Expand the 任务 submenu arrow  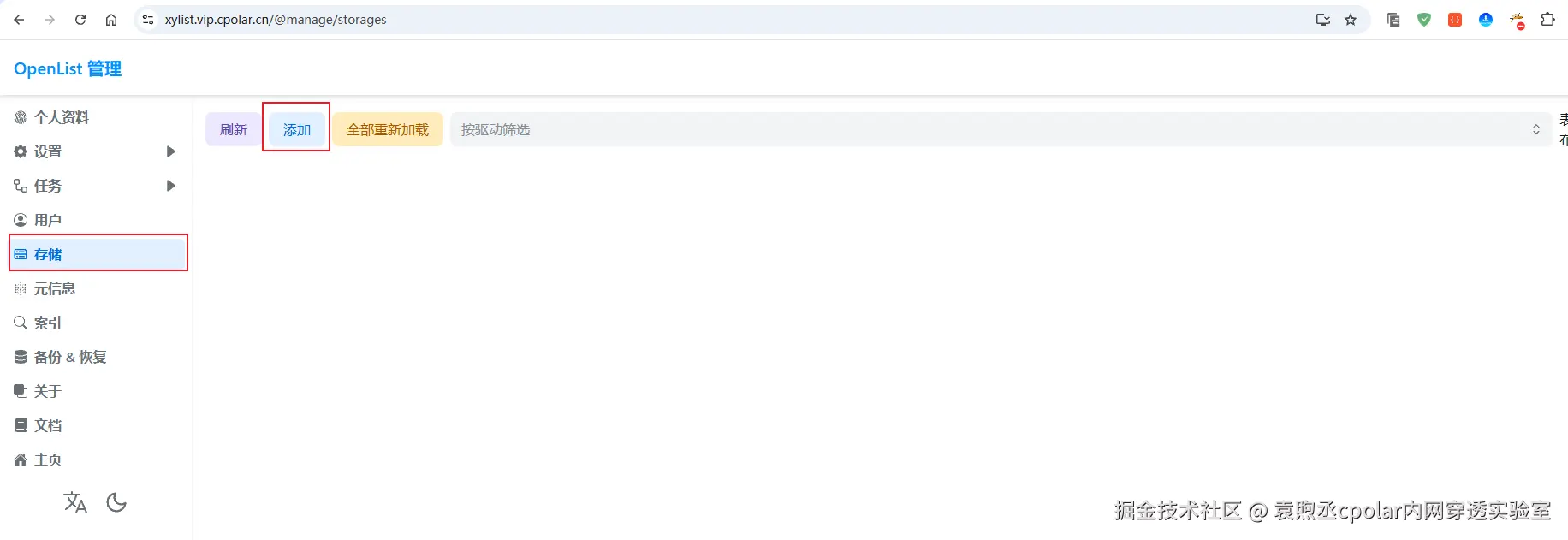coord(171,186)
